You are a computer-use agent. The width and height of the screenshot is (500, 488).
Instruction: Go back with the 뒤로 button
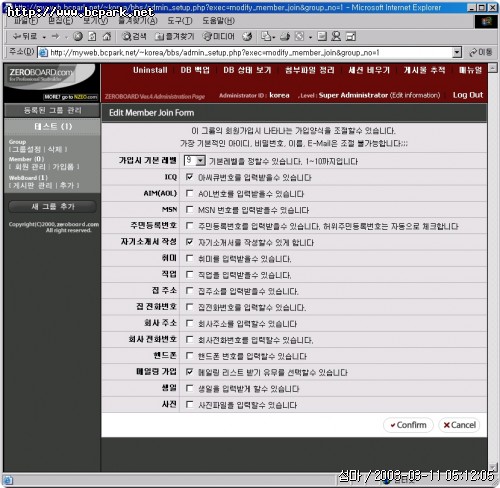point(24,36)
